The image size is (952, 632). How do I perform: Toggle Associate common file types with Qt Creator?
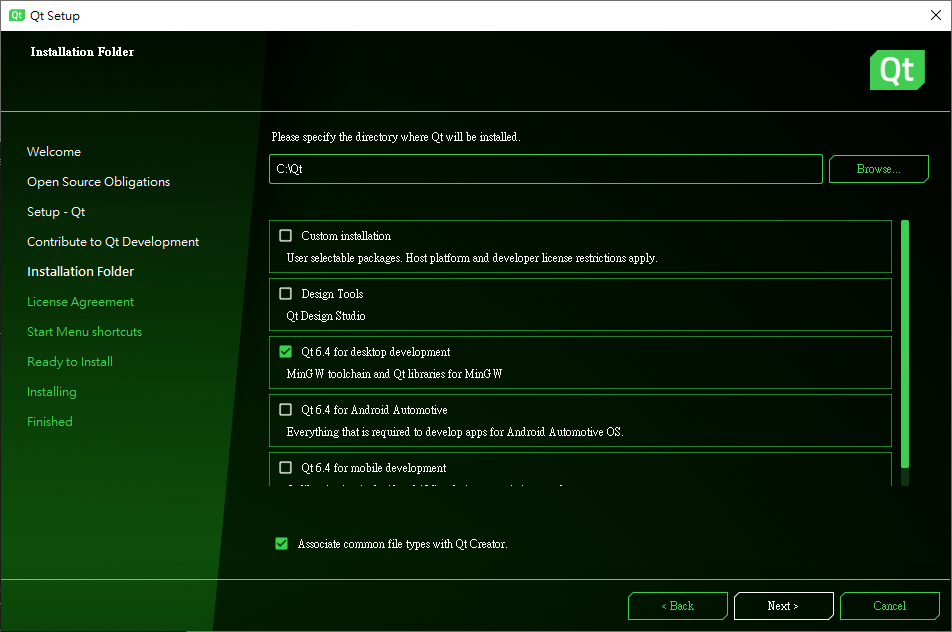tap(282, 543)
